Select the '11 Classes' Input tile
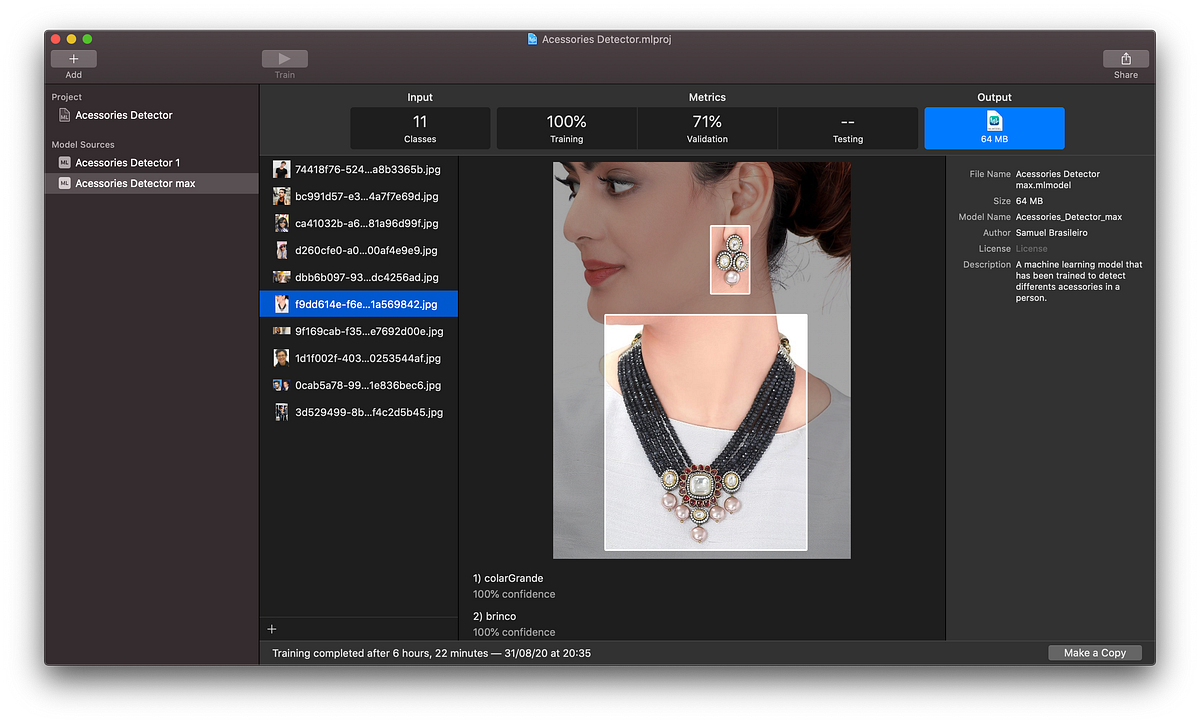The image size is (1200, 724). tap(419, 128)
